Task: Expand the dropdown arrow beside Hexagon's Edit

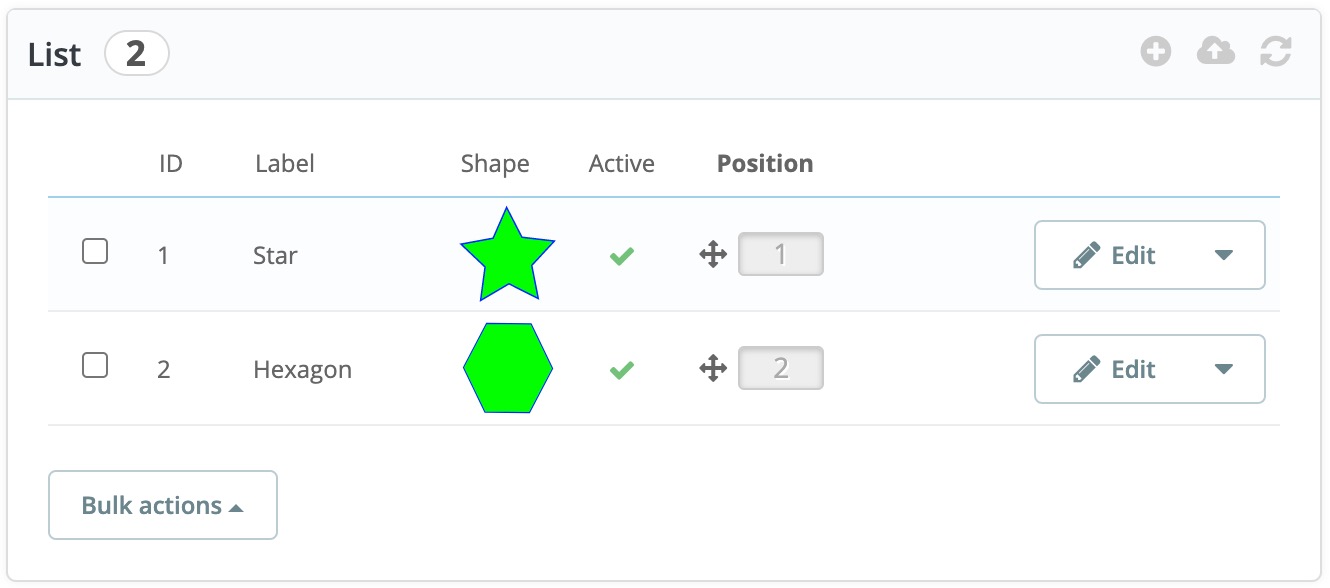Action: coord(1224,369)
